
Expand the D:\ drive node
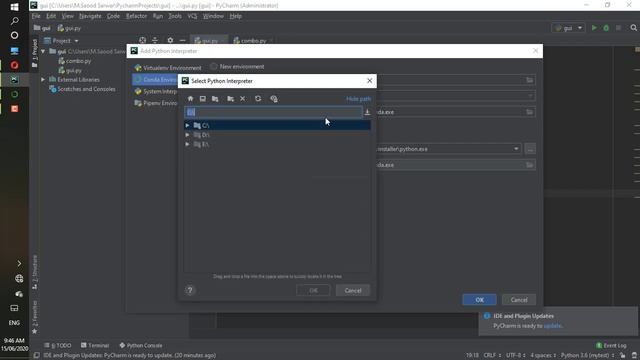[187, 135]
